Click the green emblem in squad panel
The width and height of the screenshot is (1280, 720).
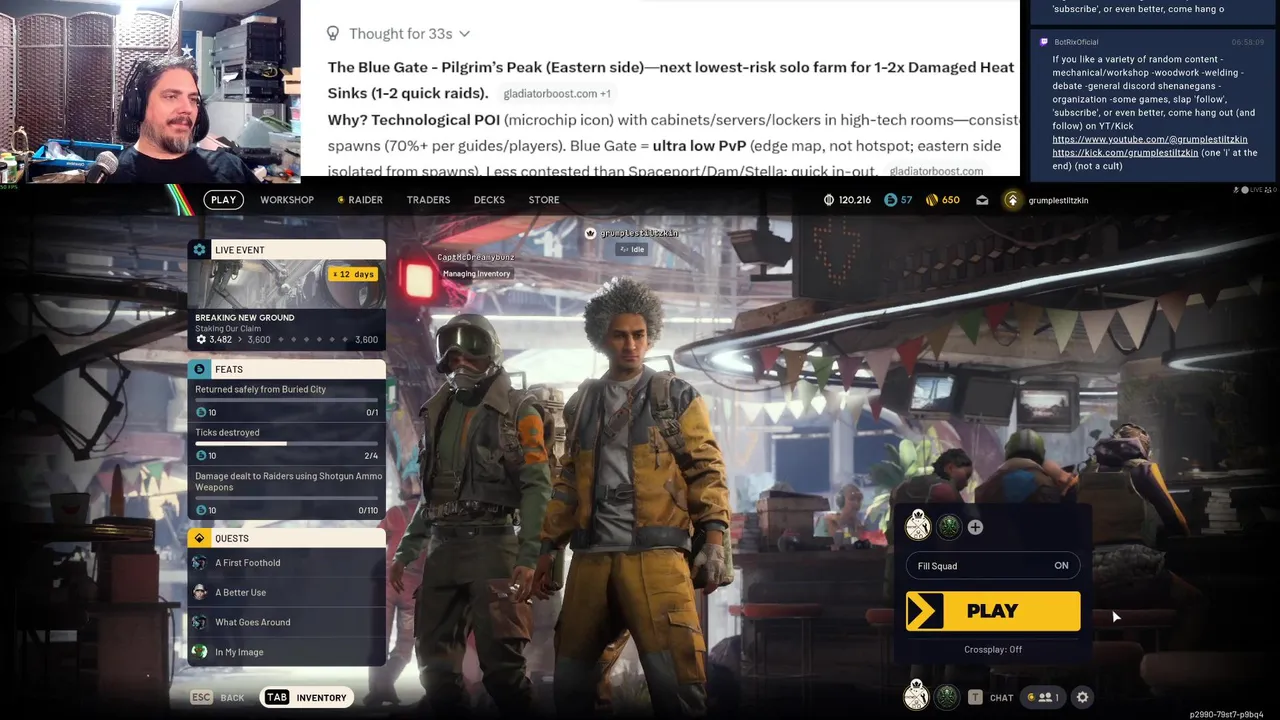[x=949, y=526]
